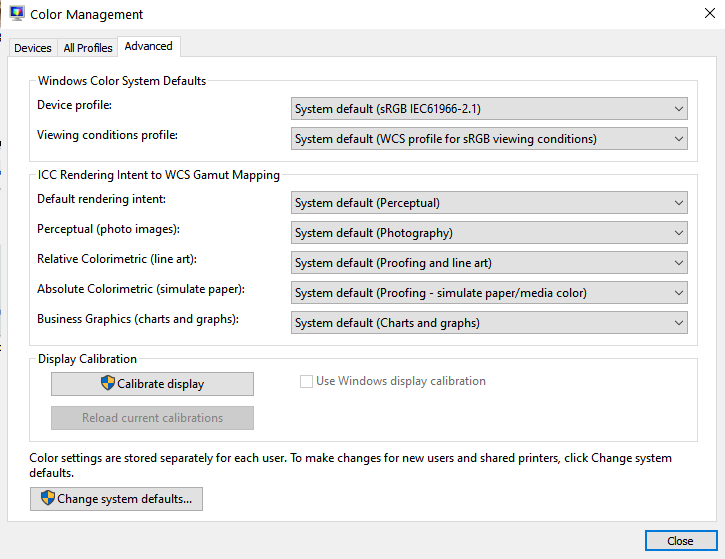725x559 pixels.
Task: Click the Reload current calibrations button
Action: coord(152,418)
